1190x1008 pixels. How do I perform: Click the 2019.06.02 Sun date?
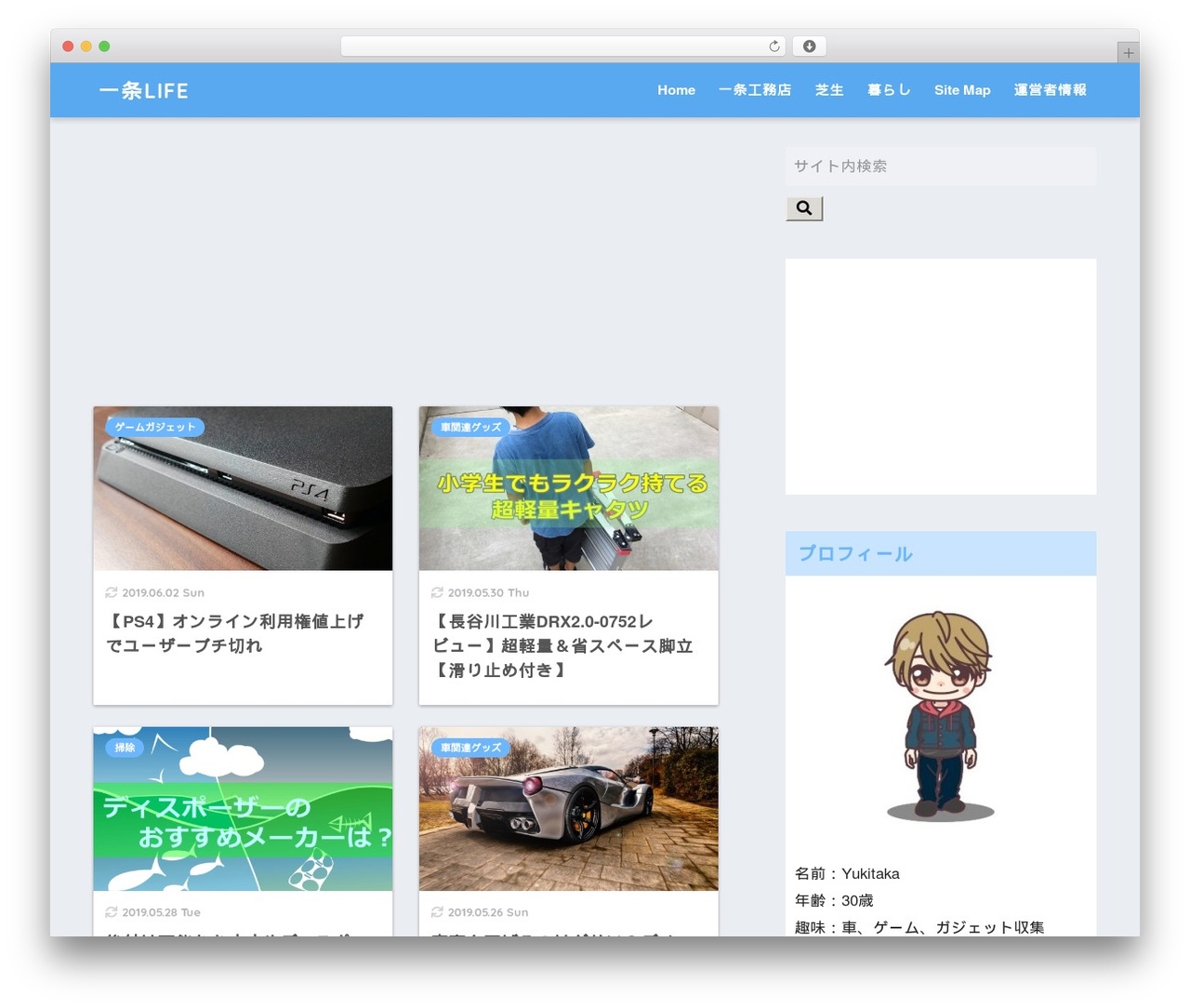click(x=163, y=592)
